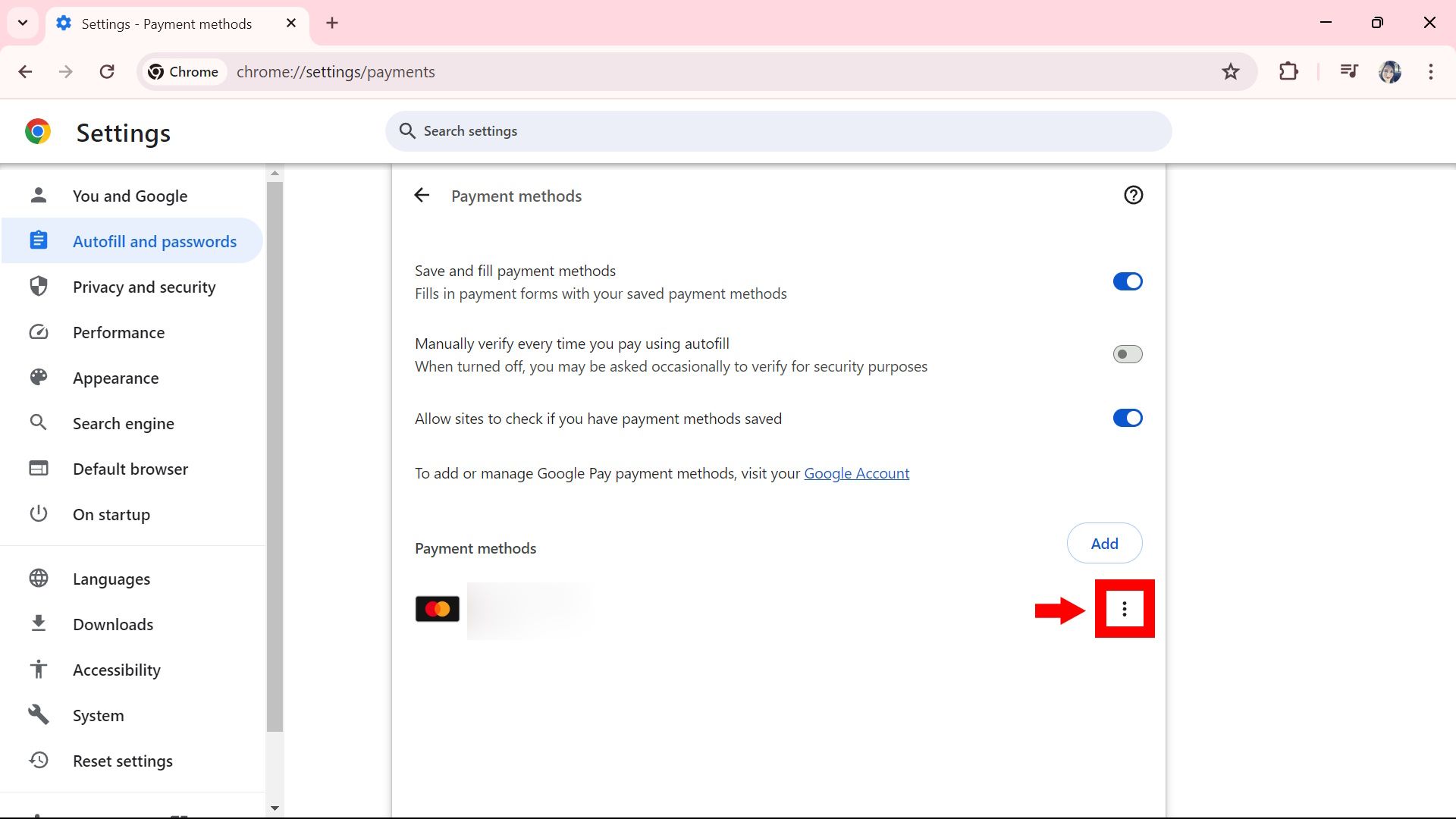Go back from Payment methods page
The width and height of the screenshot is (1456, 819).
pos(422,196)
